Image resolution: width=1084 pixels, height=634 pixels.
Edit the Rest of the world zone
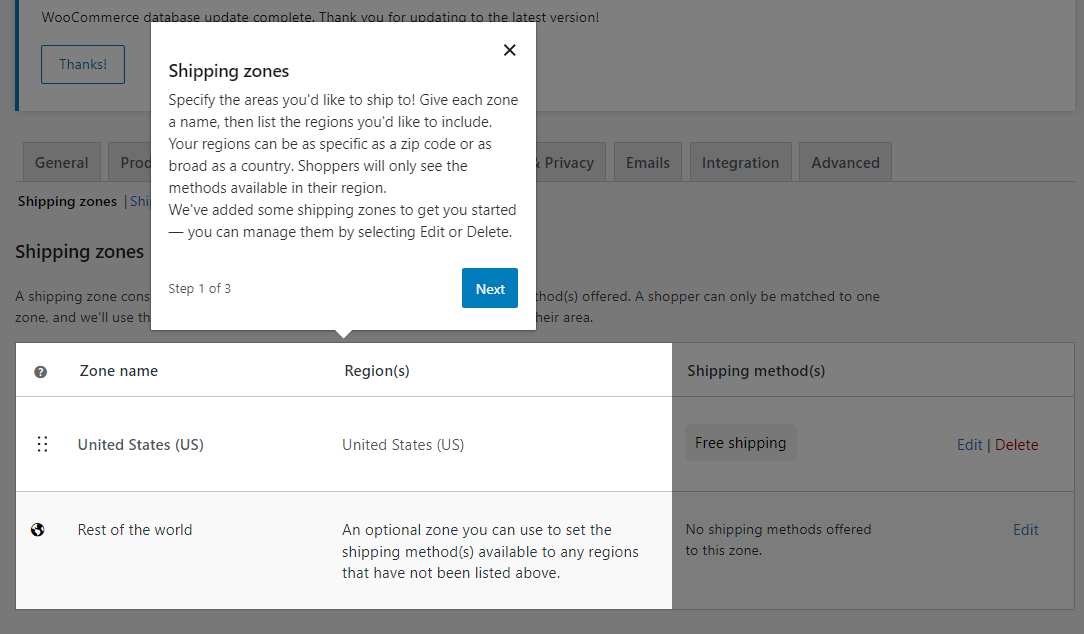tap(1025, 529)
